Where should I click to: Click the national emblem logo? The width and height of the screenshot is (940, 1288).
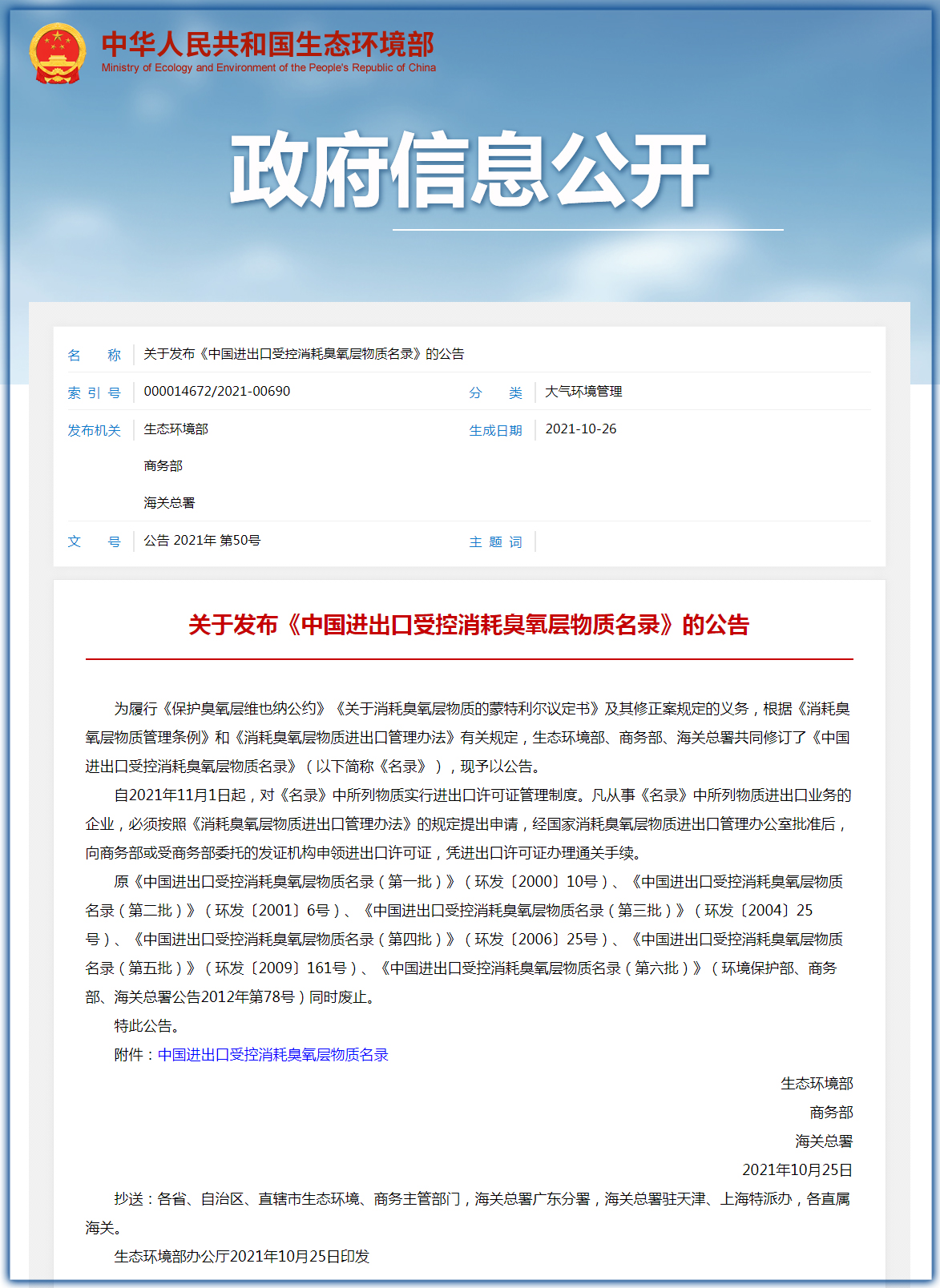[58, 54]
